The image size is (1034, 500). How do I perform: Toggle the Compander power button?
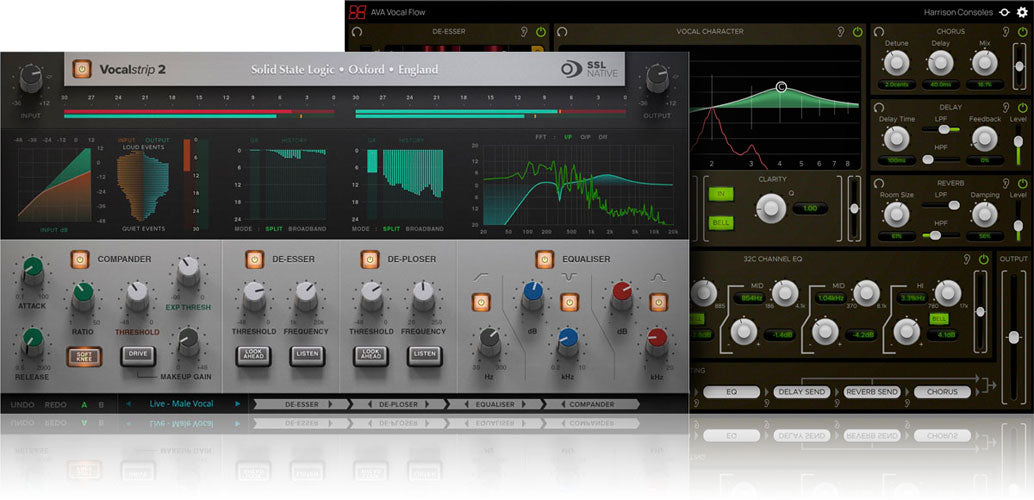[80, 259]
